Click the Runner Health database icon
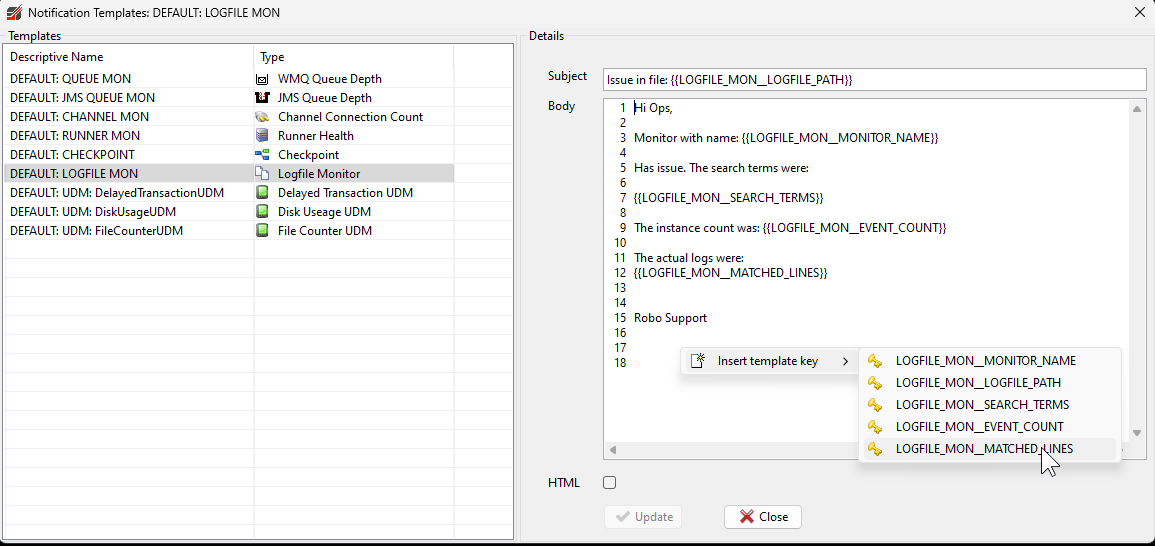Image resolution: width=1155 pixels, height=546 pixels. 262,136
